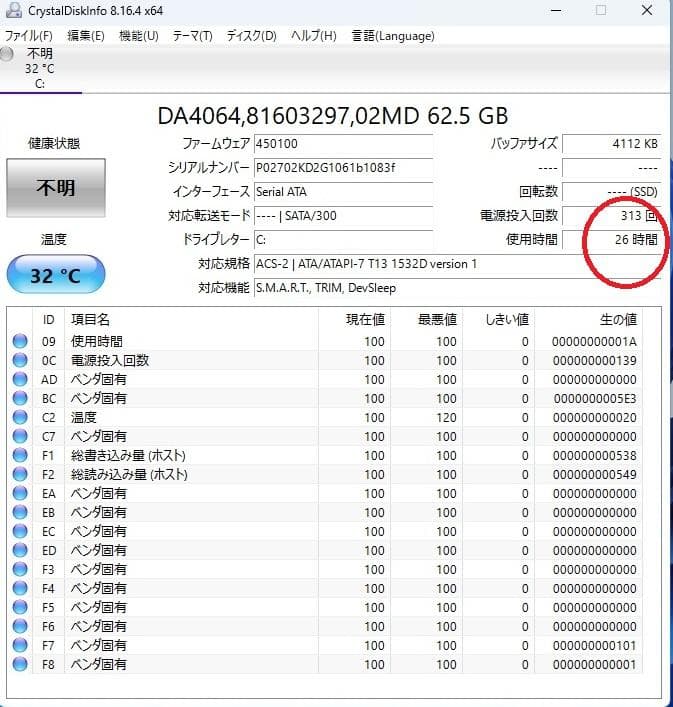
Task: Click the blue status dot for row 09
Action: point(20,341)
